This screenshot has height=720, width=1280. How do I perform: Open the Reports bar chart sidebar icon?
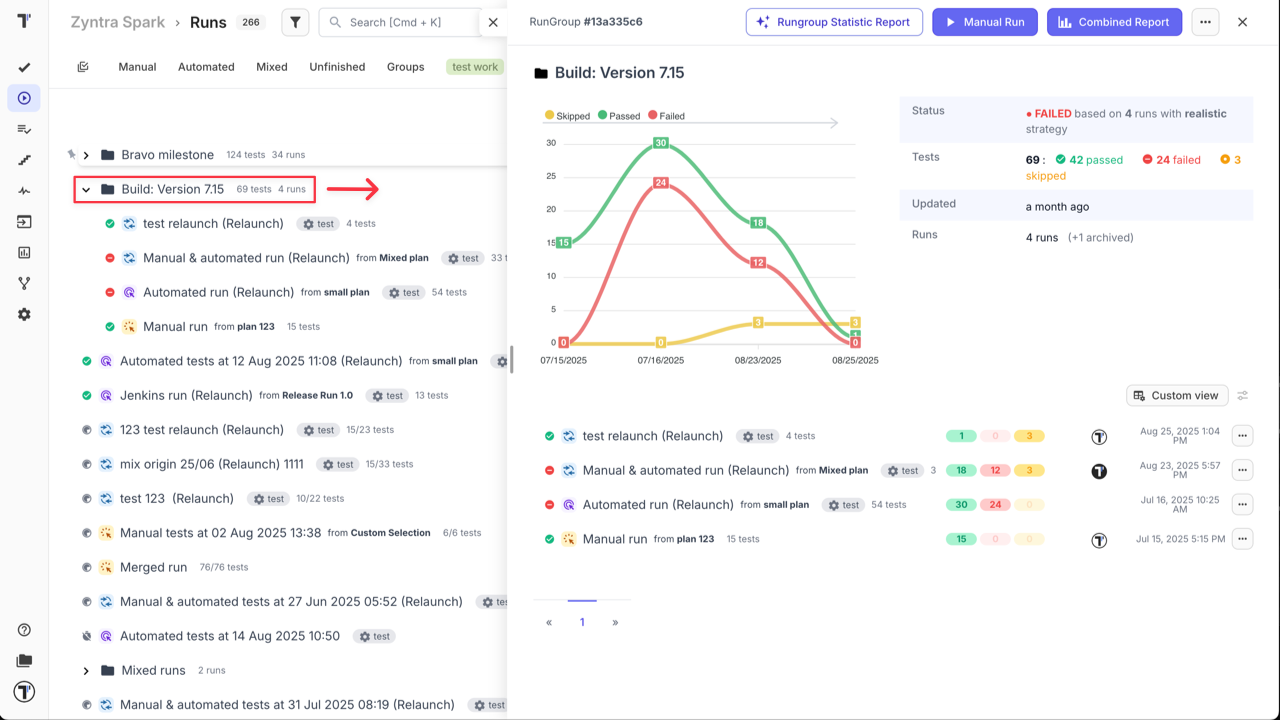point(24,252)
